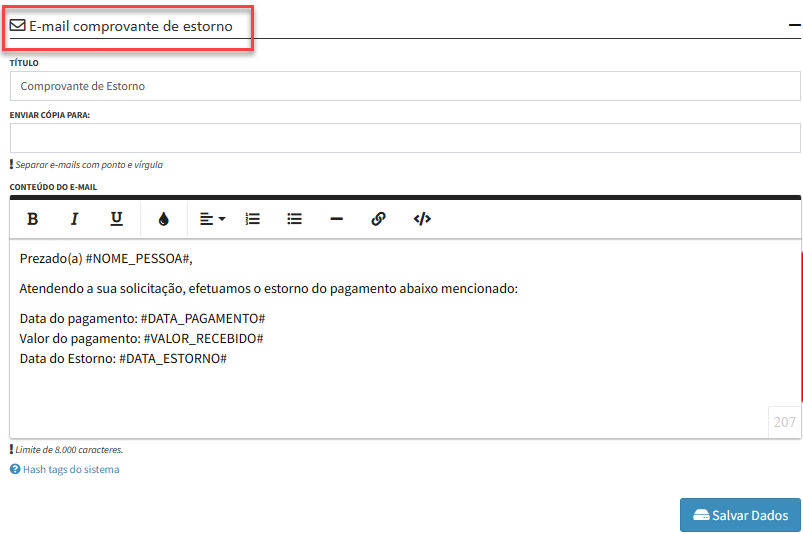
Task: Insert a horizontal line in the email
Action: (337, 219)
